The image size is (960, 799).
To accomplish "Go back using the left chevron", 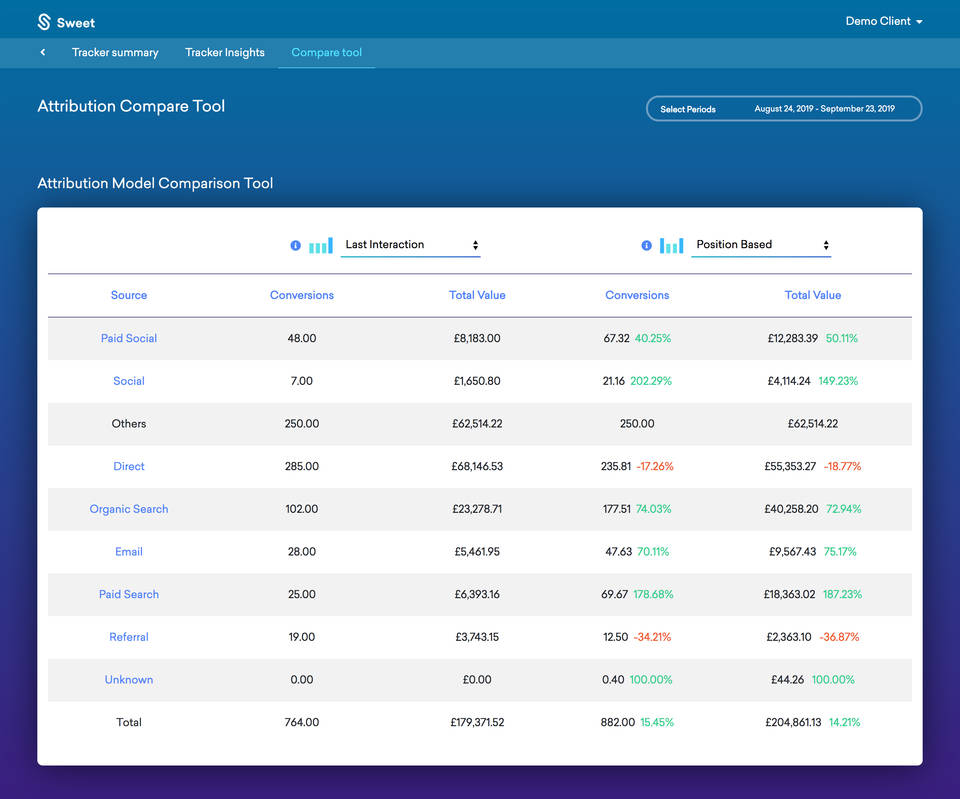I will (x=43, y=52).
